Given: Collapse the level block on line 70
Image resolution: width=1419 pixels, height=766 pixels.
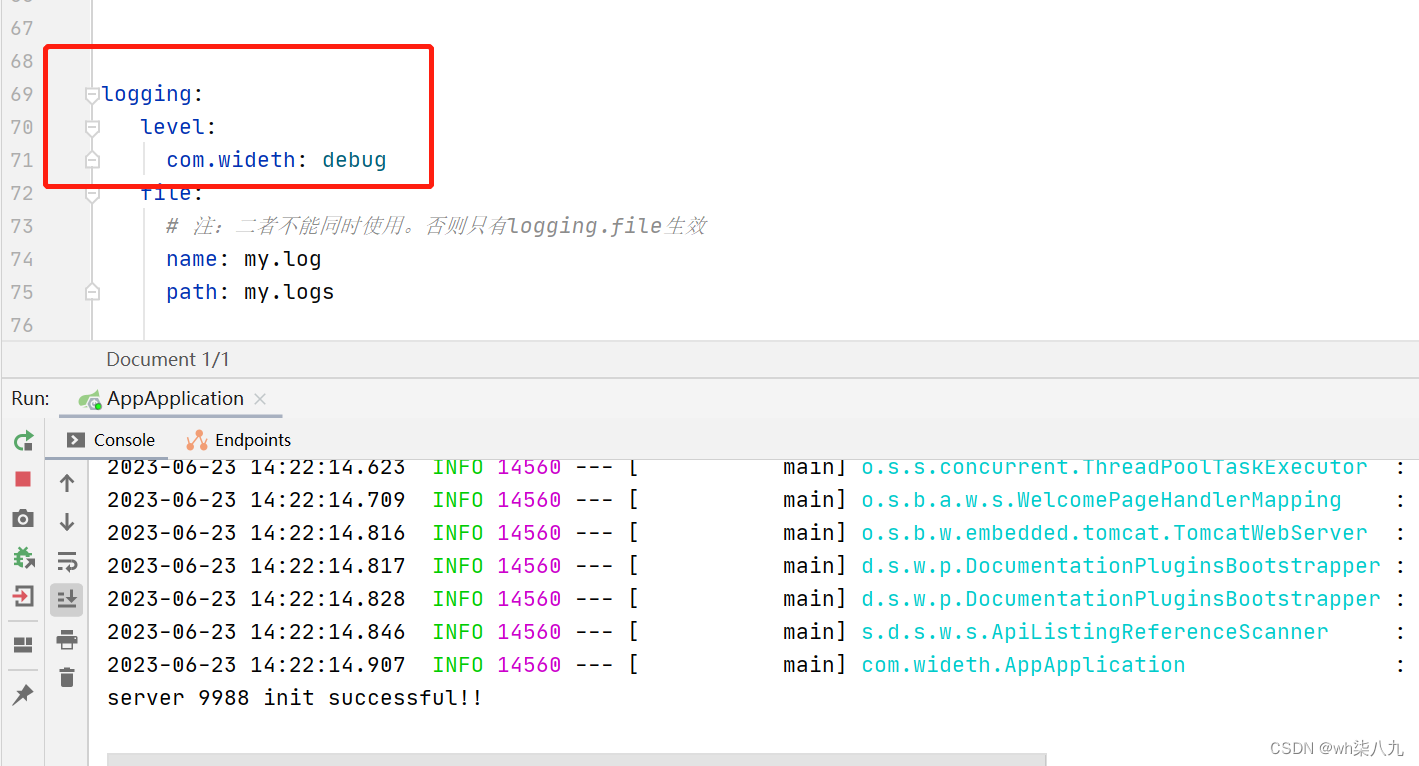Looking at the screenshot, I should (92, 128).
